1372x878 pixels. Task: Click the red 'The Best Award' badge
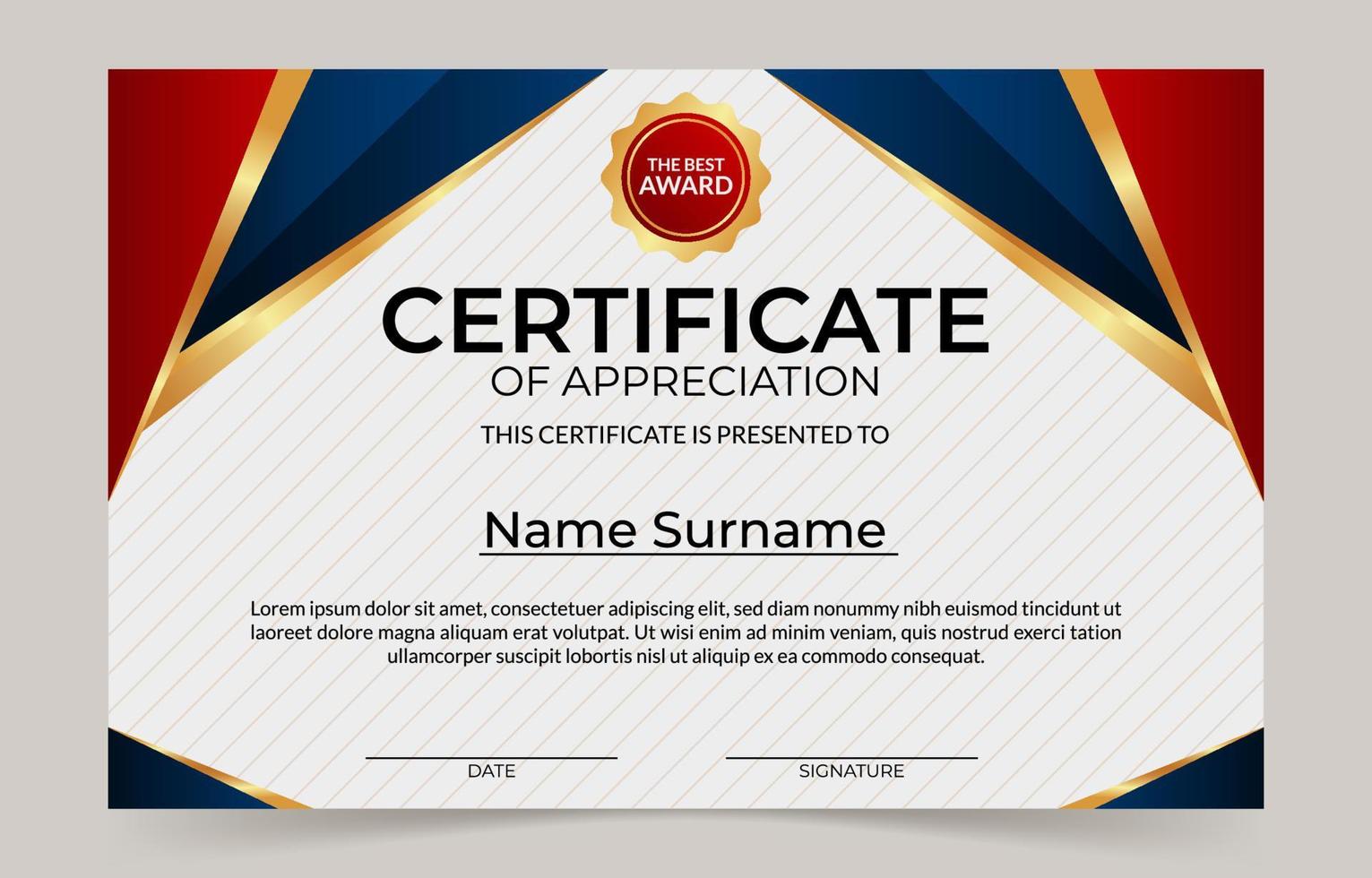point(686,176)
